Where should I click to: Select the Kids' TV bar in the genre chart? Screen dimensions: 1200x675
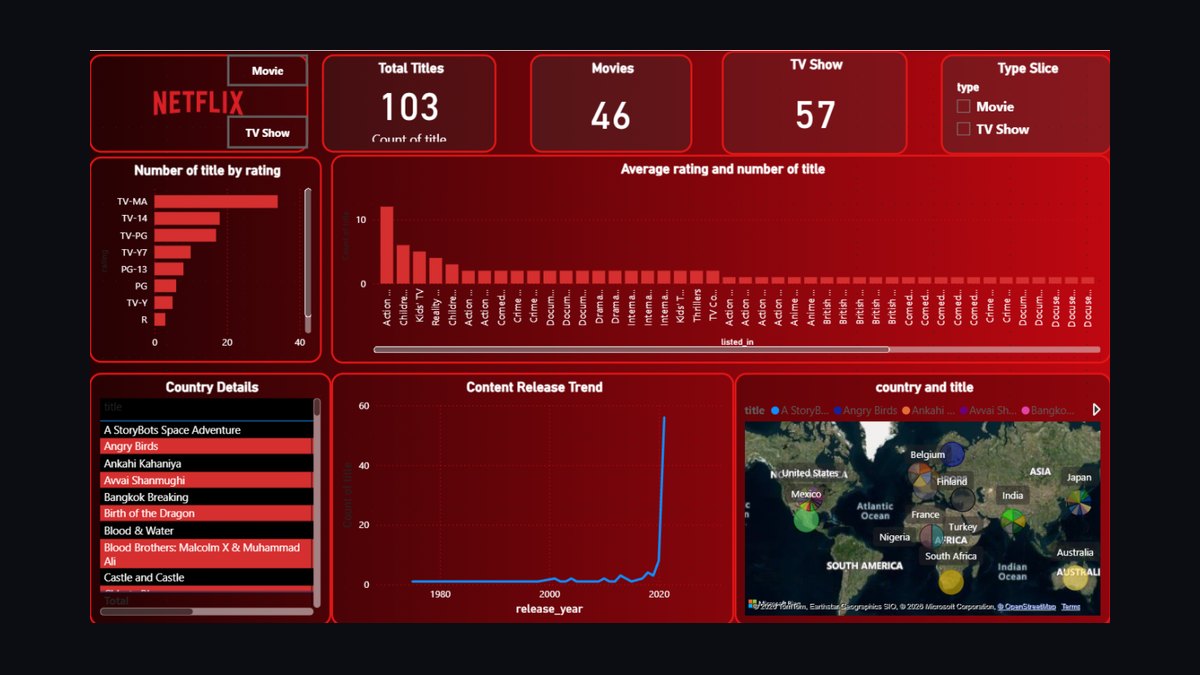coord(419,268)
